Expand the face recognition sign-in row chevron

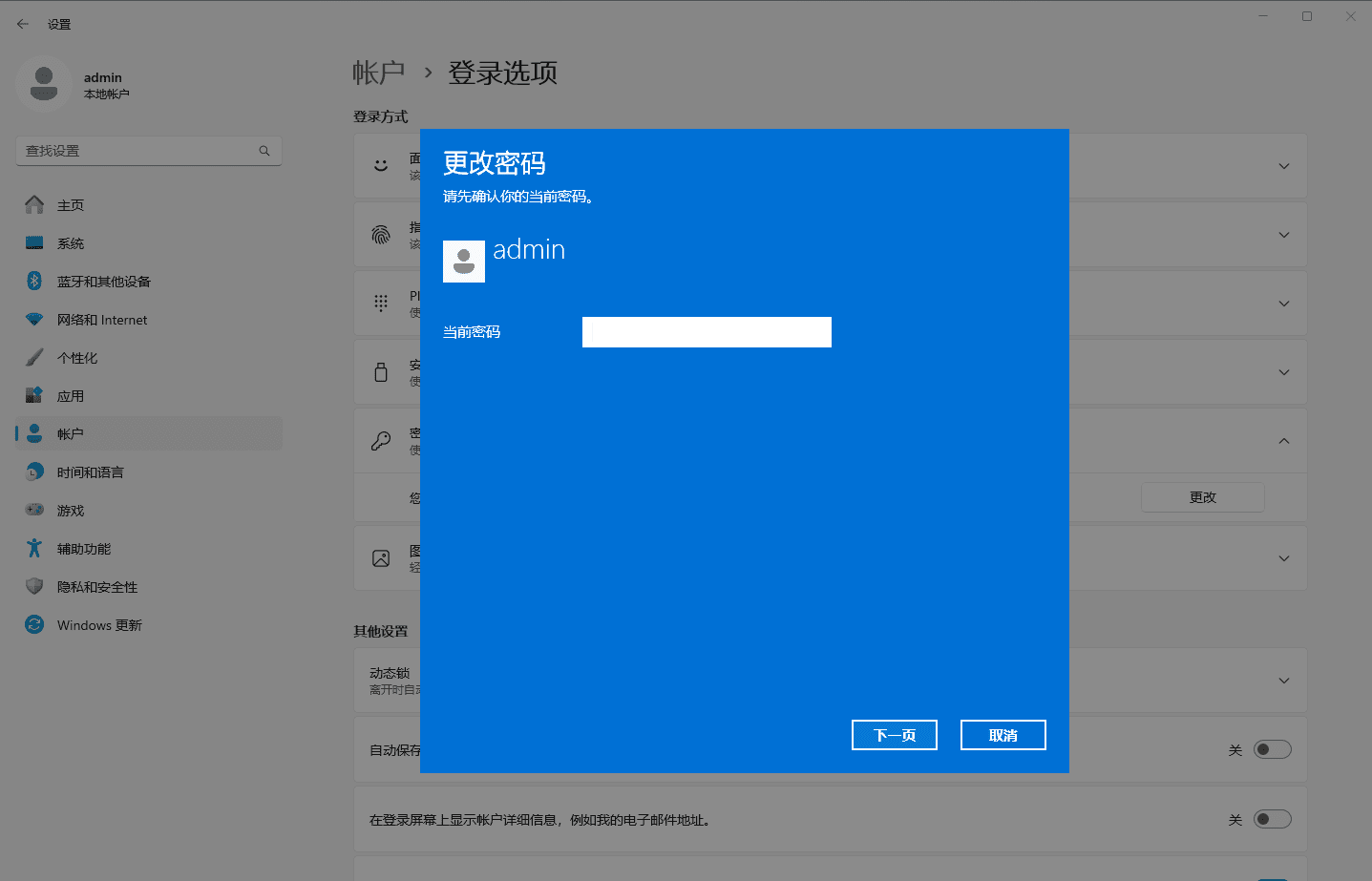1284,166
